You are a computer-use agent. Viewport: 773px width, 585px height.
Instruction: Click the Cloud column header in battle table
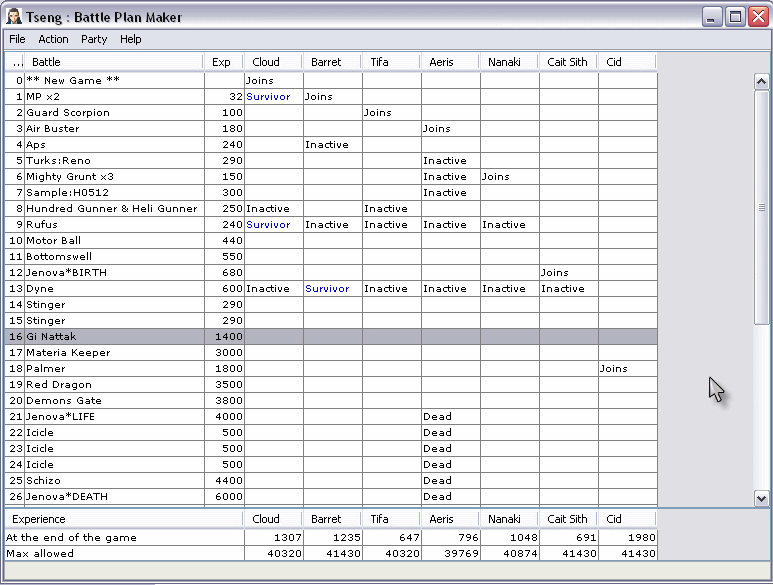point(273,62)
